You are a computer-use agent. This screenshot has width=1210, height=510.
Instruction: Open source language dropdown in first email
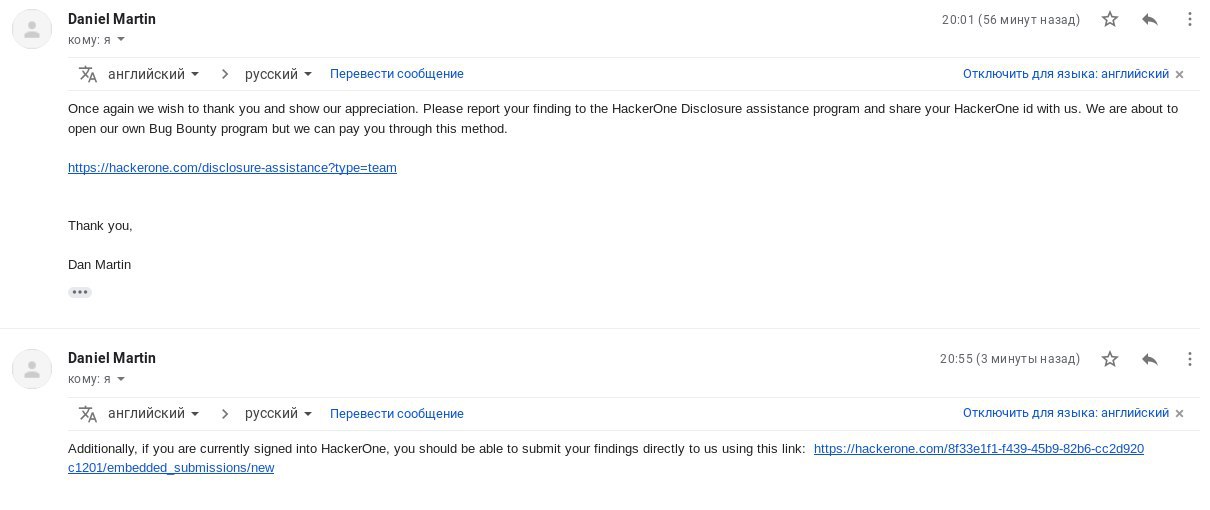coord(154,74)
